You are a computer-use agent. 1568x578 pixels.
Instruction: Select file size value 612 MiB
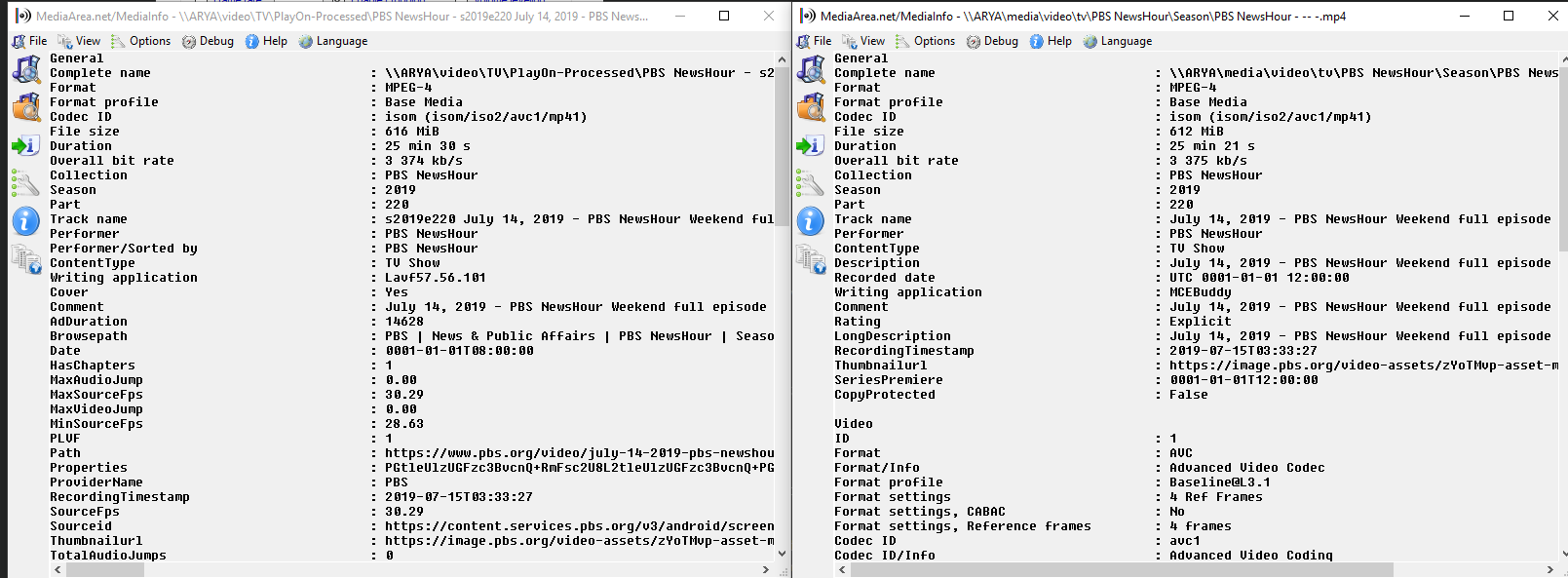[1197, 132]
